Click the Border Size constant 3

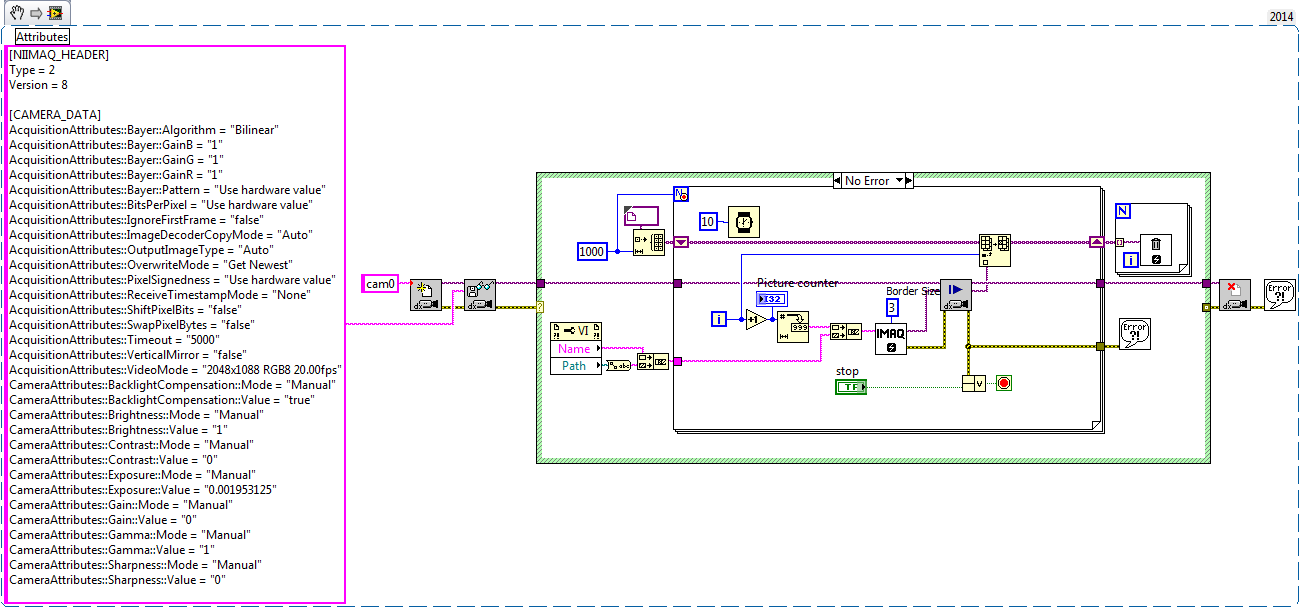click(892, 306)
